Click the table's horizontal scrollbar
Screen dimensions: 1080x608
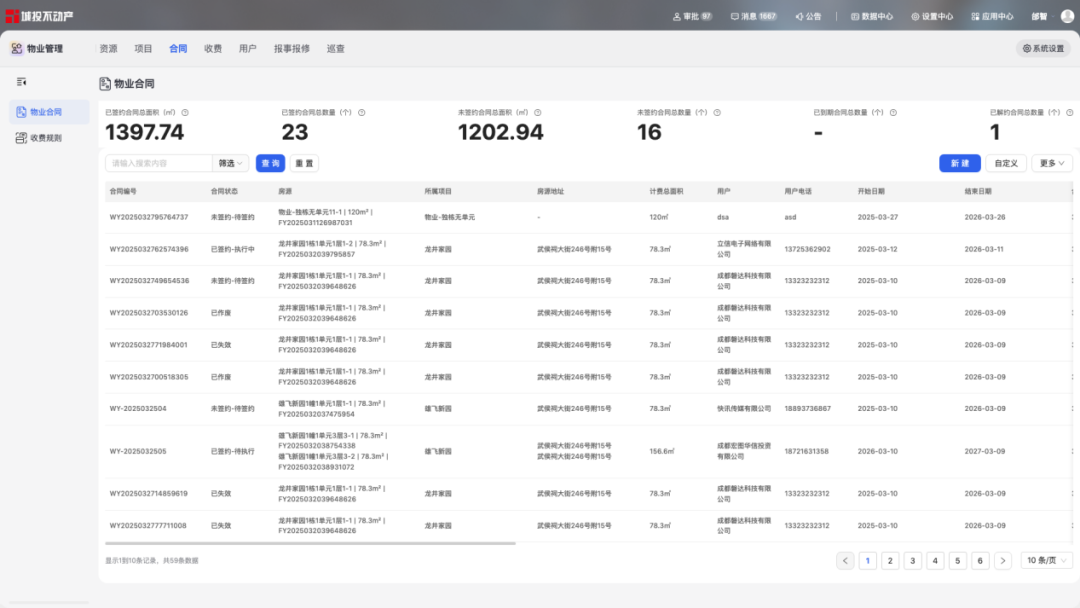(310, 544)
